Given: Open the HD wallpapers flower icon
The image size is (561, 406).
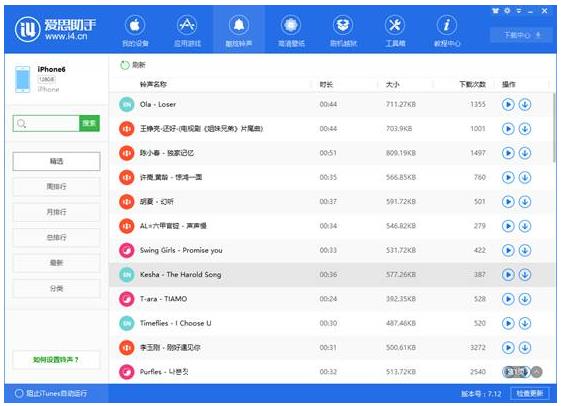Looking at the screenshot, I should [291, 25].
